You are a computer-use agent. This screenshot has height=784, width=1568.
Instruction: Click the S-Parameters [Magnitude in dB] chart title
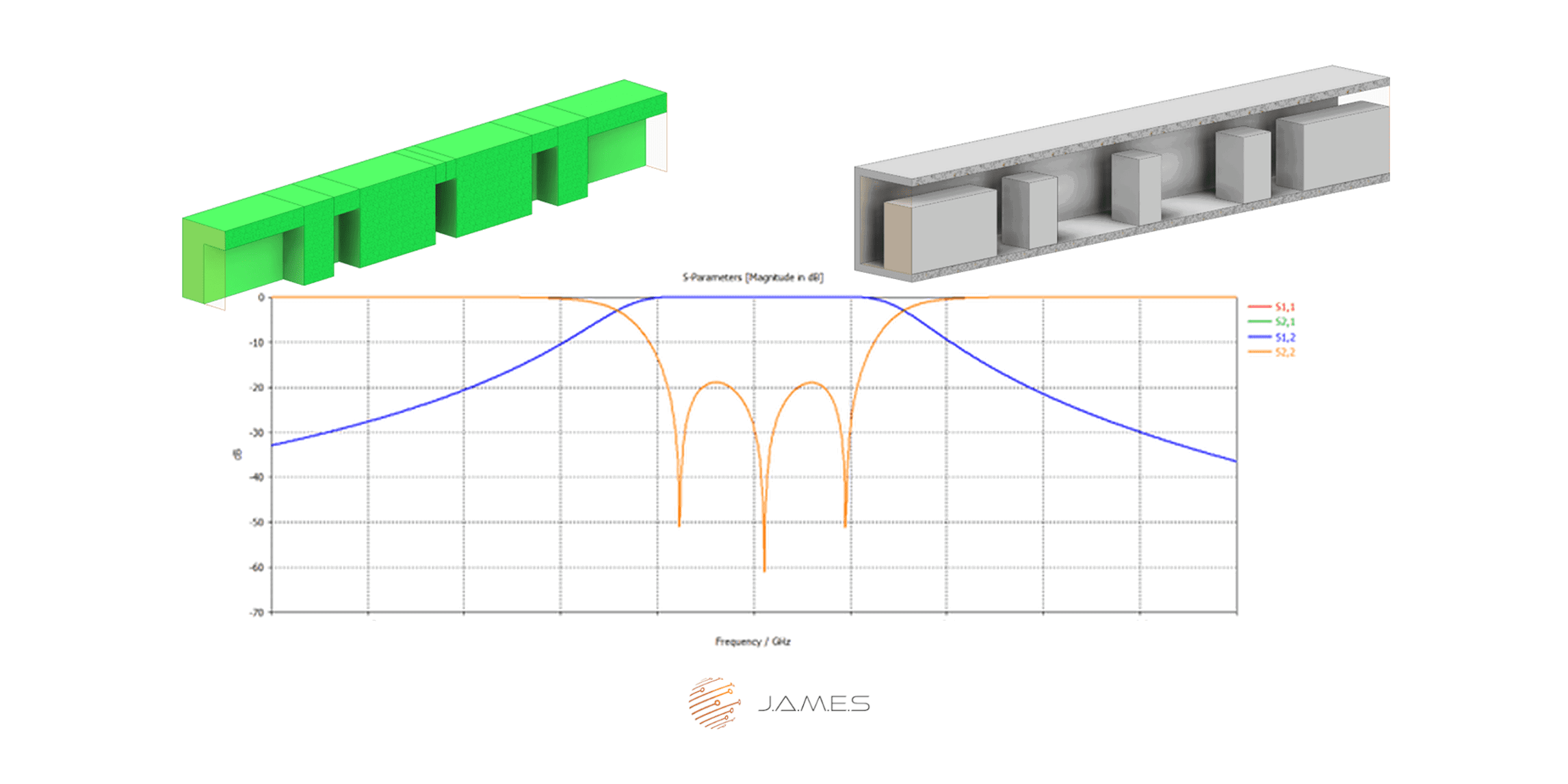[753, 277]
